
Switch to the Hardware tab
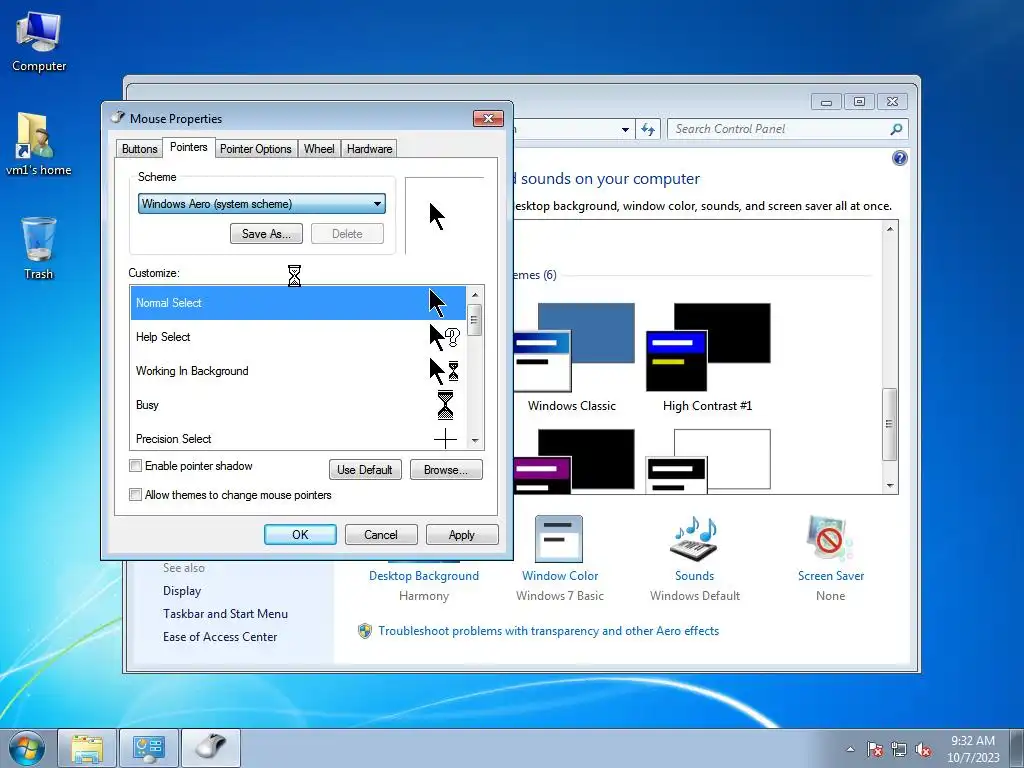tap(370, 149)
